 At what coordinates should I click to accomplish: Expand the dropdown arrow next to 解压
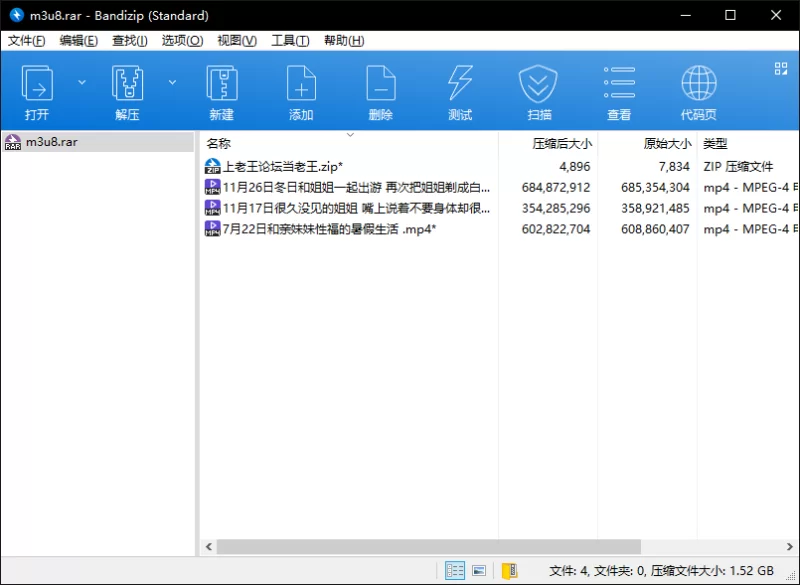(172, 82)
